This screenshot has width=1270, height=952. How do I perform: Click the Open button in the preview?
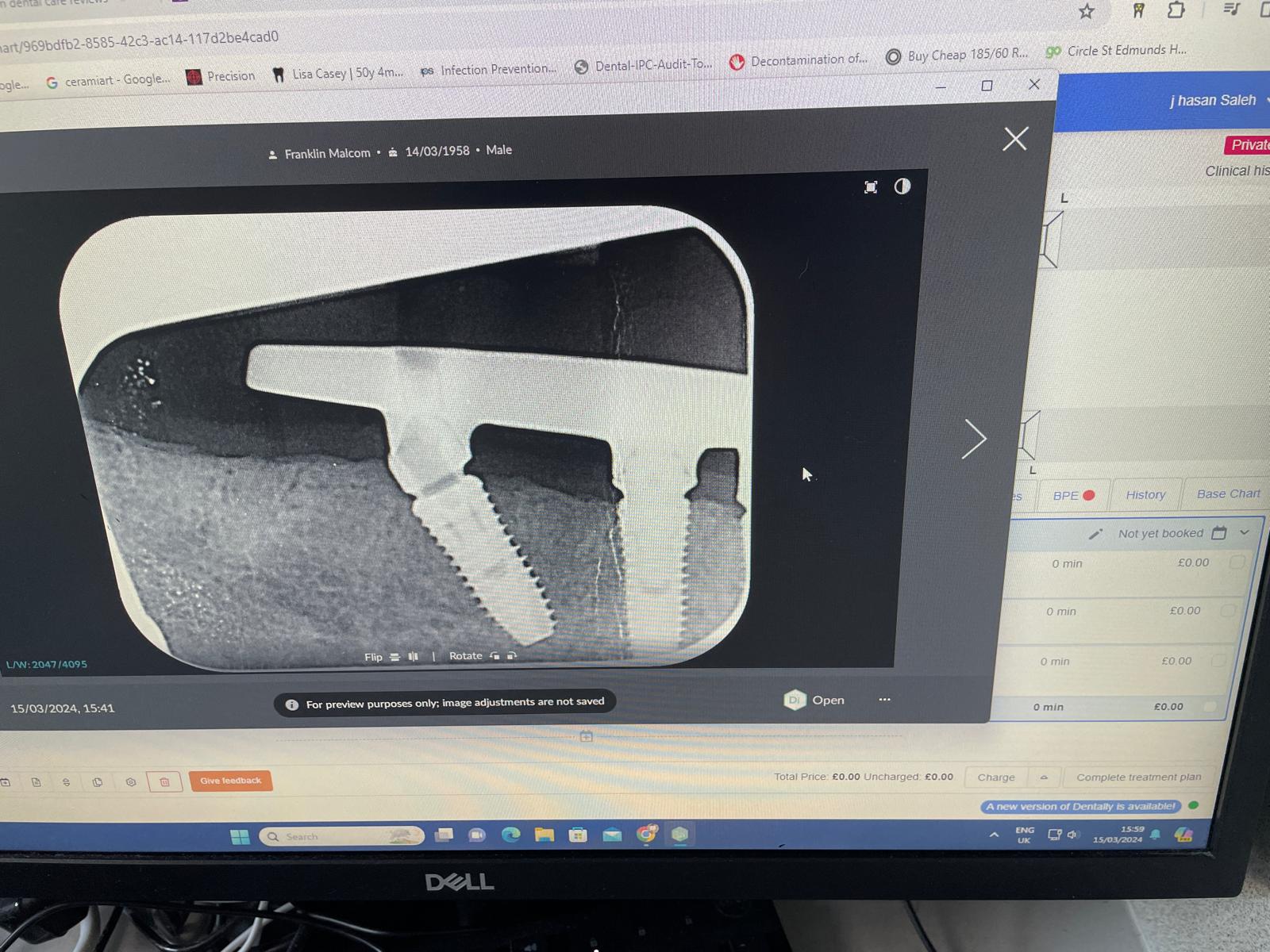point(815,700)
